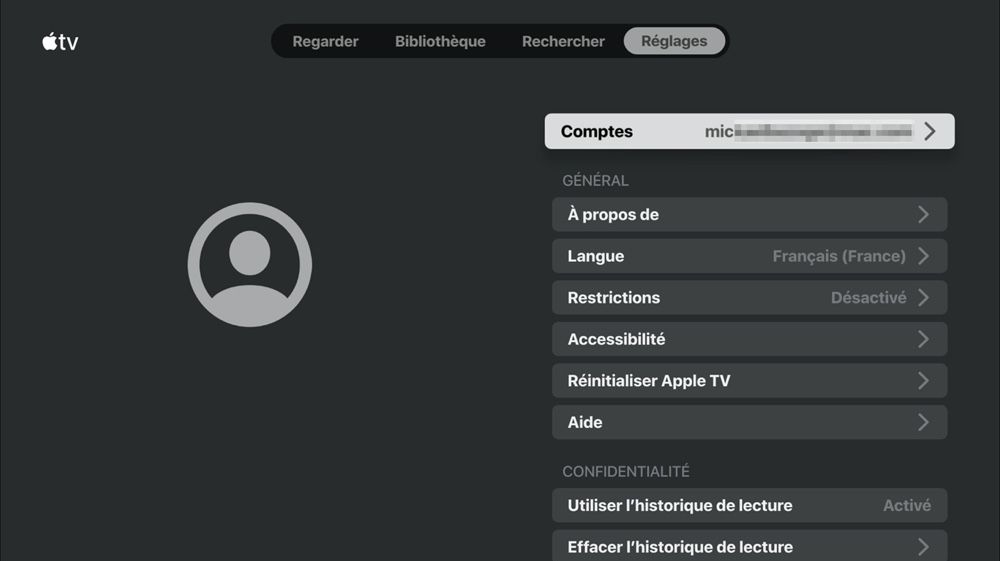Open Réinitialiser Apple TV

coord(749,381)
